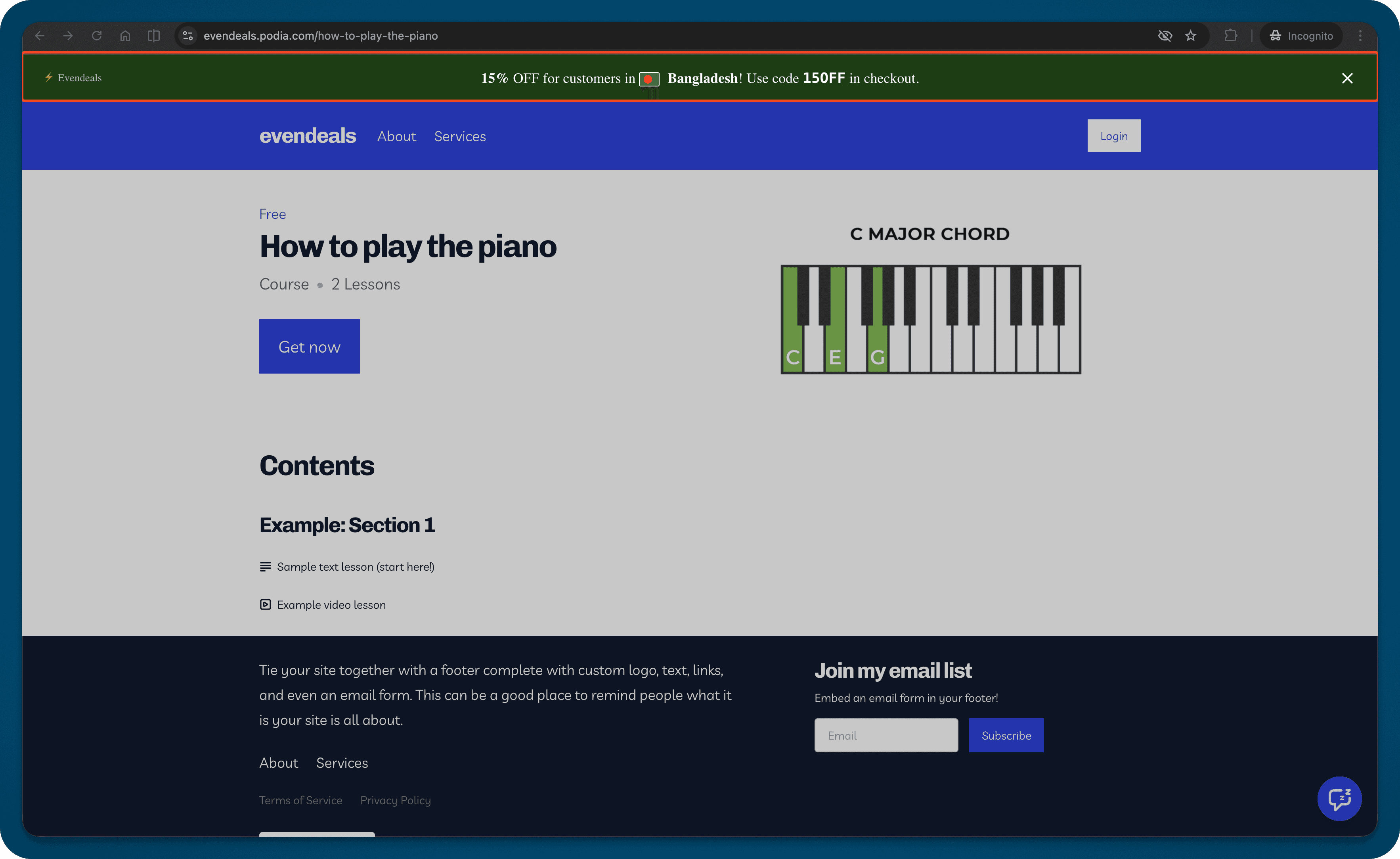Screen dimensions: 1400x859
Task: Toggle the bookmark star in the address bar
Action: pos(1191,35)
